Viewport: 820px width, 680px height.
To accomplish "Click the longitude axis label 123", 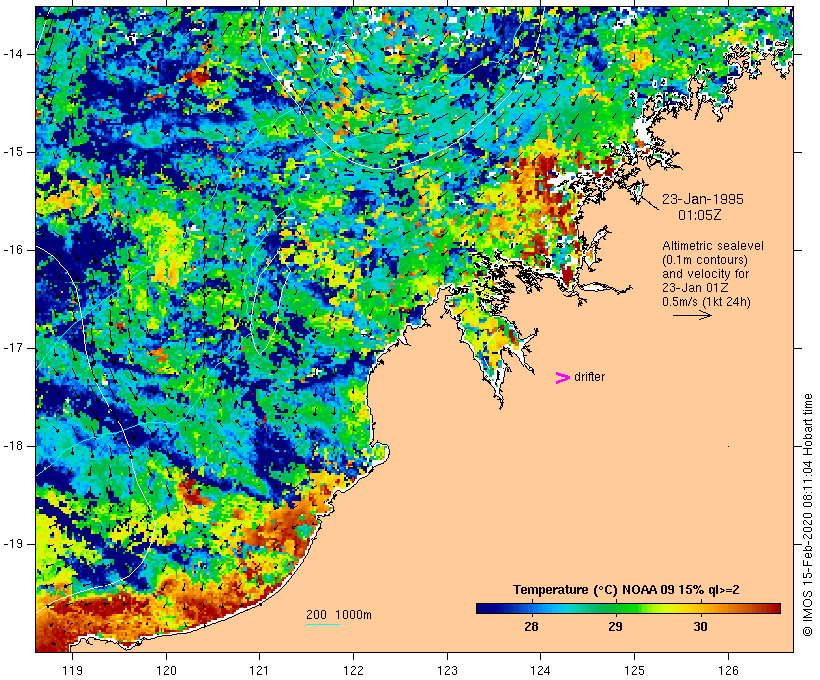I will [447, 670].
